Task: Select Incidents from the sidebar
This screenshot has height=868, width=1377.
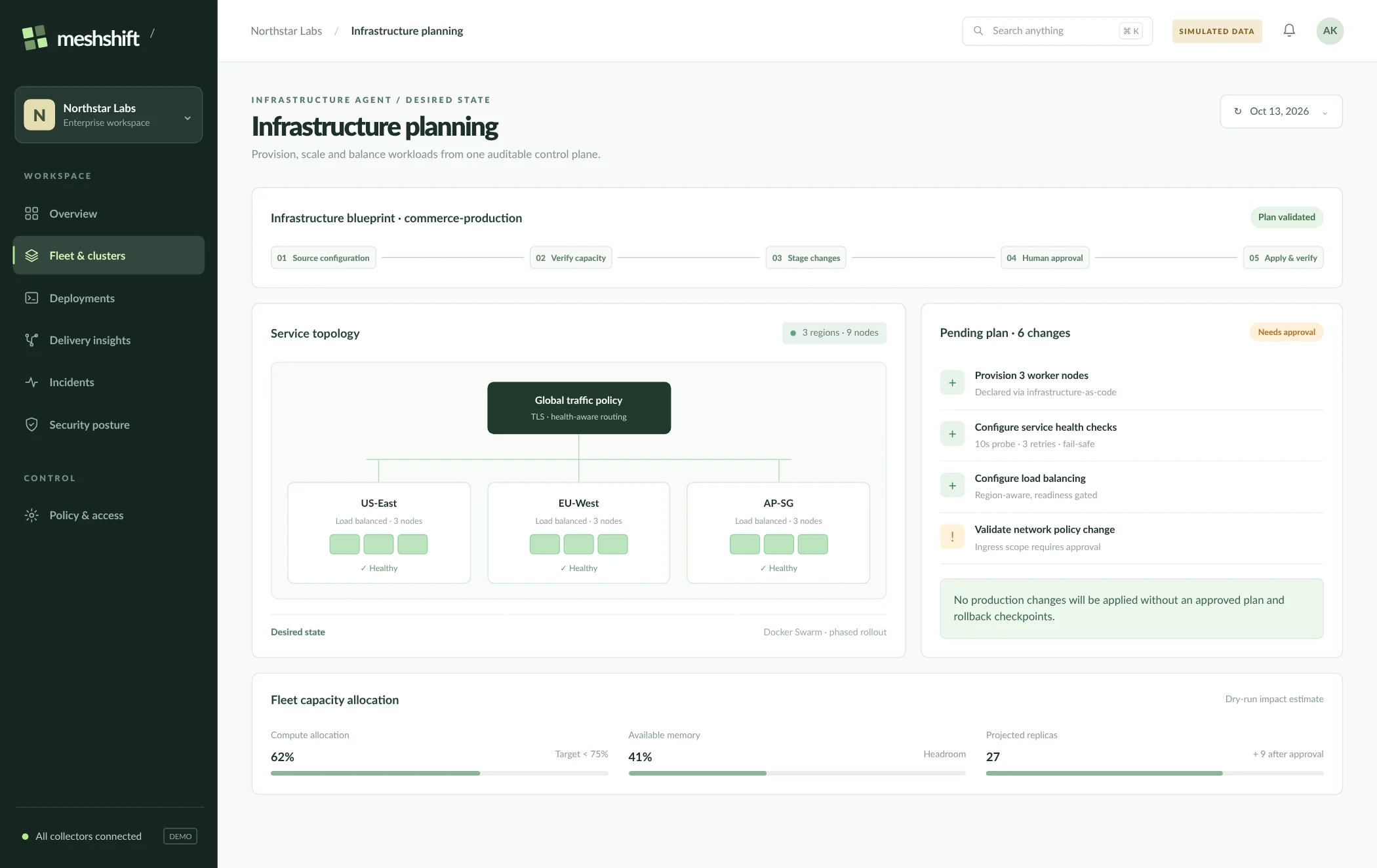Action: [x=109, y=382]
